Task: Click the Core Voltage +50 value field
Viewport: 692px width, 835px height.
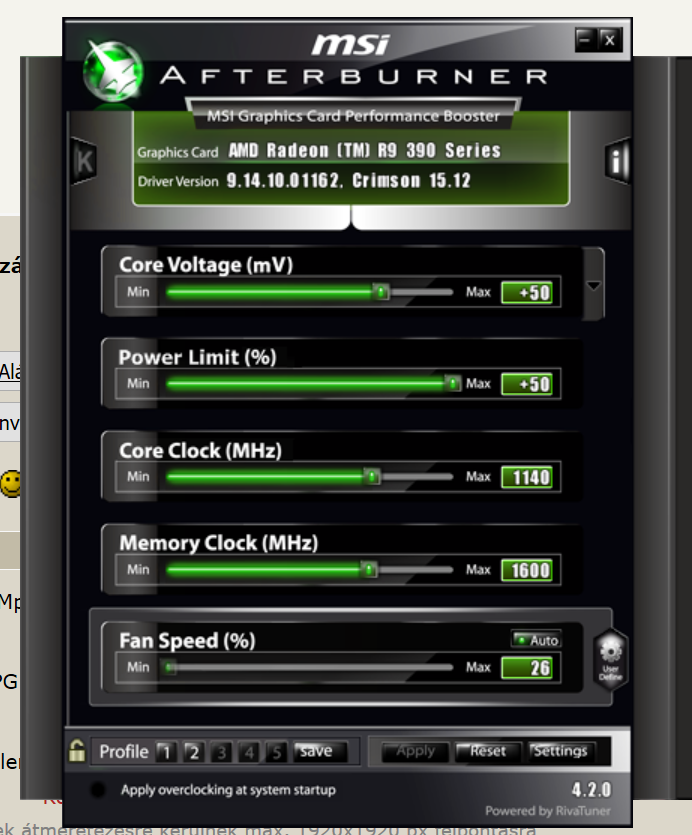Action: [527, 292]
